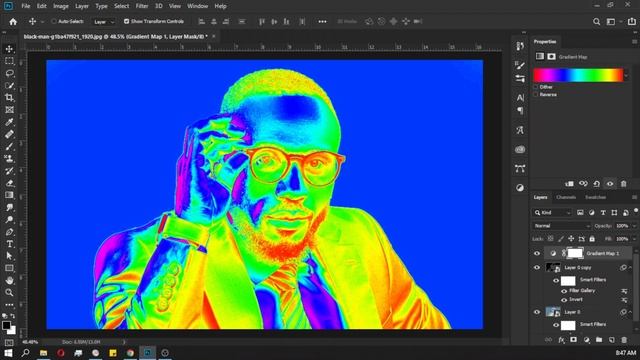The image size is (640, 360).
Task: Open the Select menu
Action: (x=121, y=6)
